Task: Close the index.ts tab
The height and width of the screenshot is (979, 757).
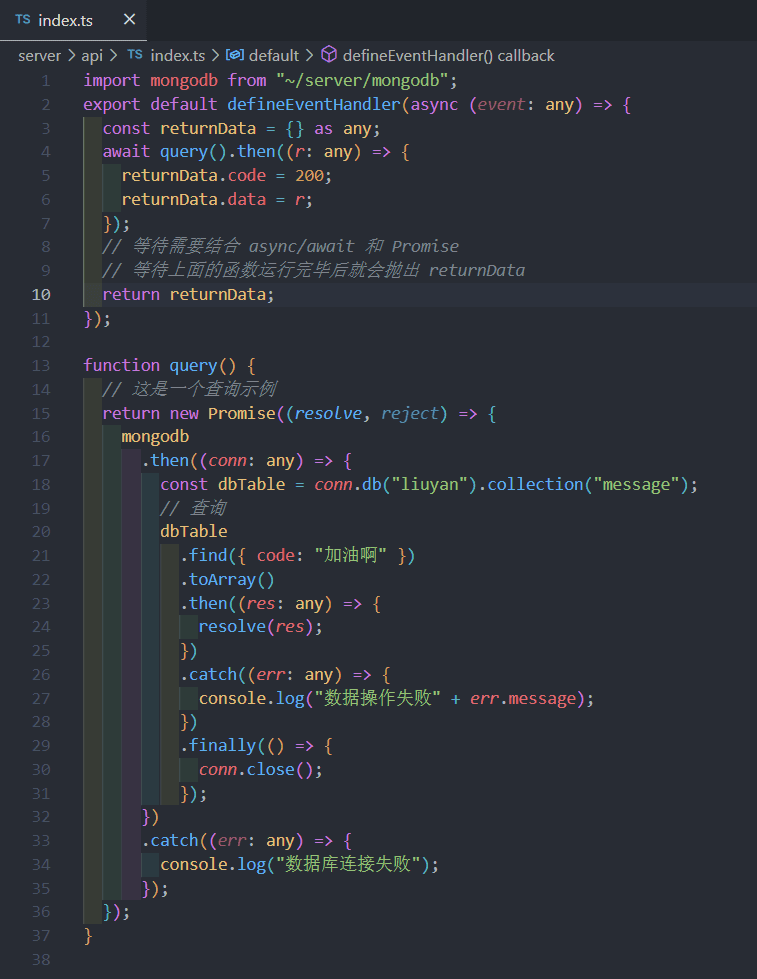Action: [x=129, y=19]
